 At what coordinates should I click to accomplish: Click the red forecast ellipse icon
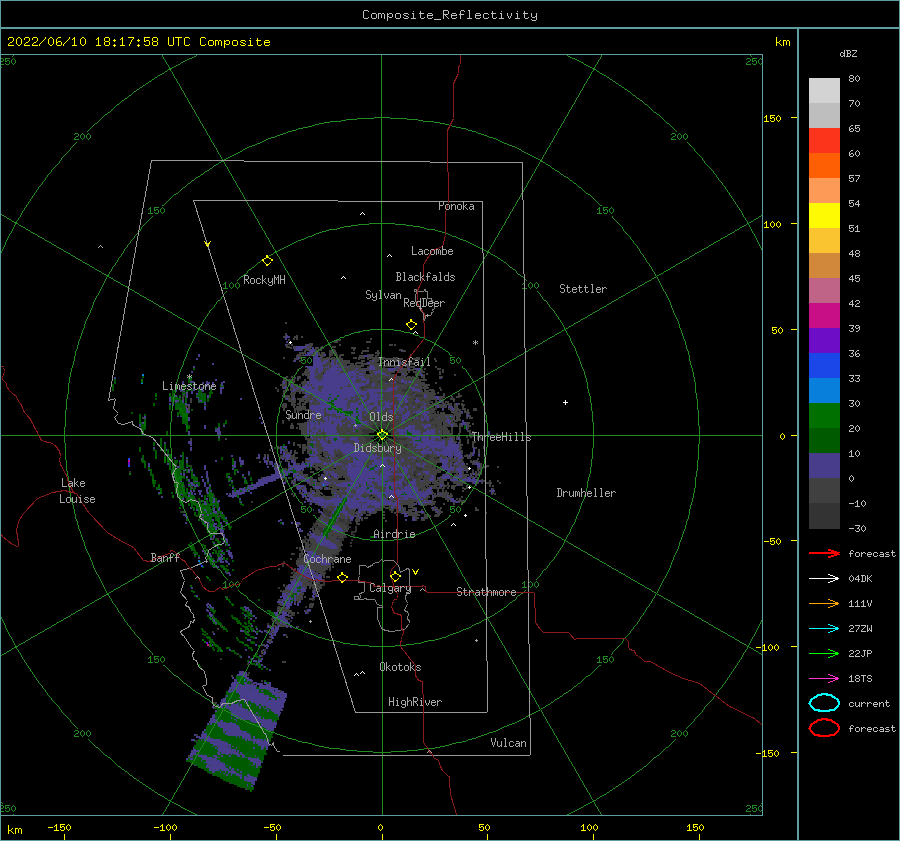tap(824, 728)
